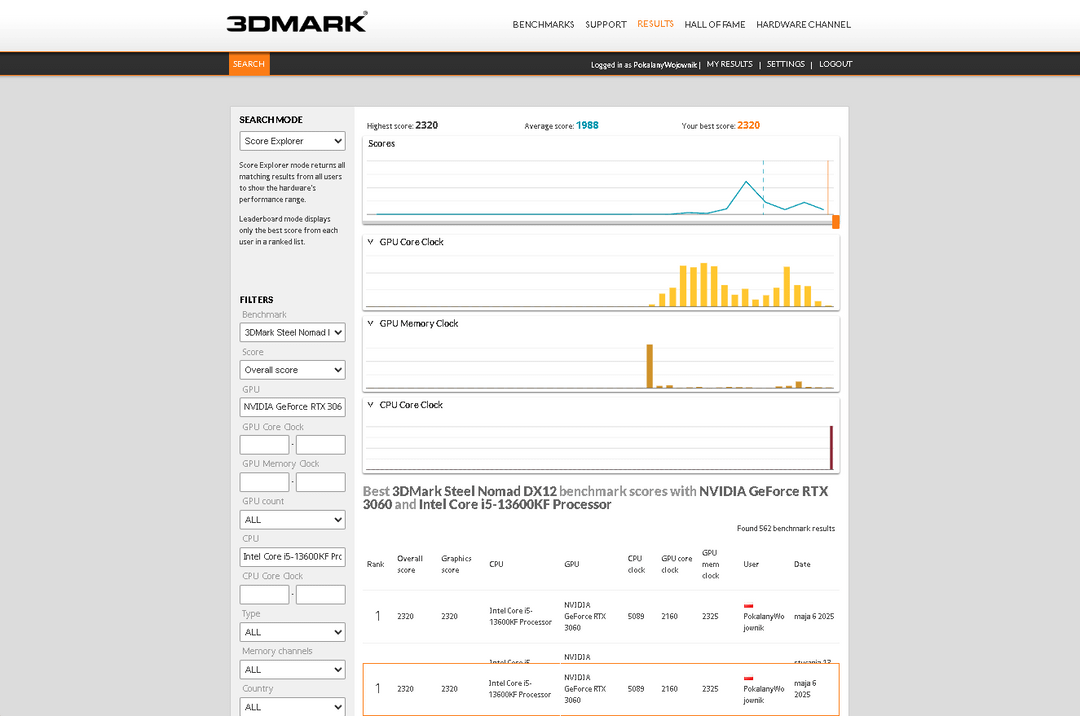Collapse the CPU Core Clock chart
Viewport: 1080px width, 716px height.
tap(371, 405)
